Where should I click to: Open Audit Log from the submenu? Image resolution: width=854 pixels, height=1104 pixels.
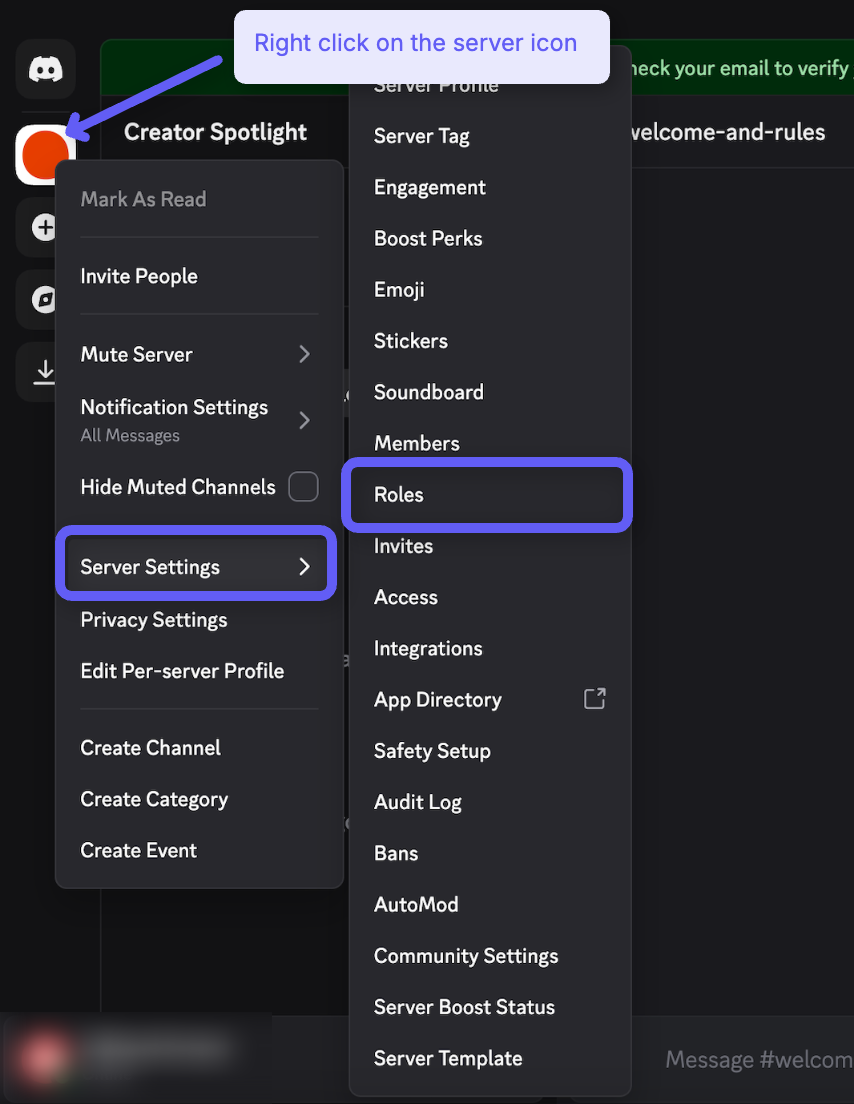coord(417,802)
